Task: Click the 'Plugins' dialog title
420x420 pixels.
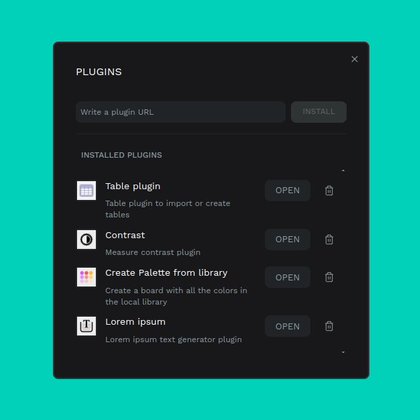Action: click(x=99, y=72)
